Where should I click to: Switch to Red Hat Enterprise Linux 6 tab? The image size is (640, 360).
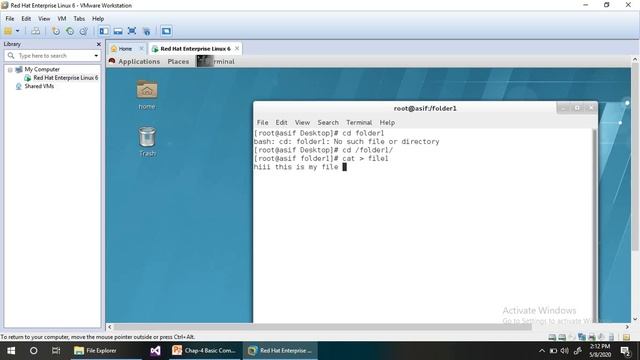195,49
